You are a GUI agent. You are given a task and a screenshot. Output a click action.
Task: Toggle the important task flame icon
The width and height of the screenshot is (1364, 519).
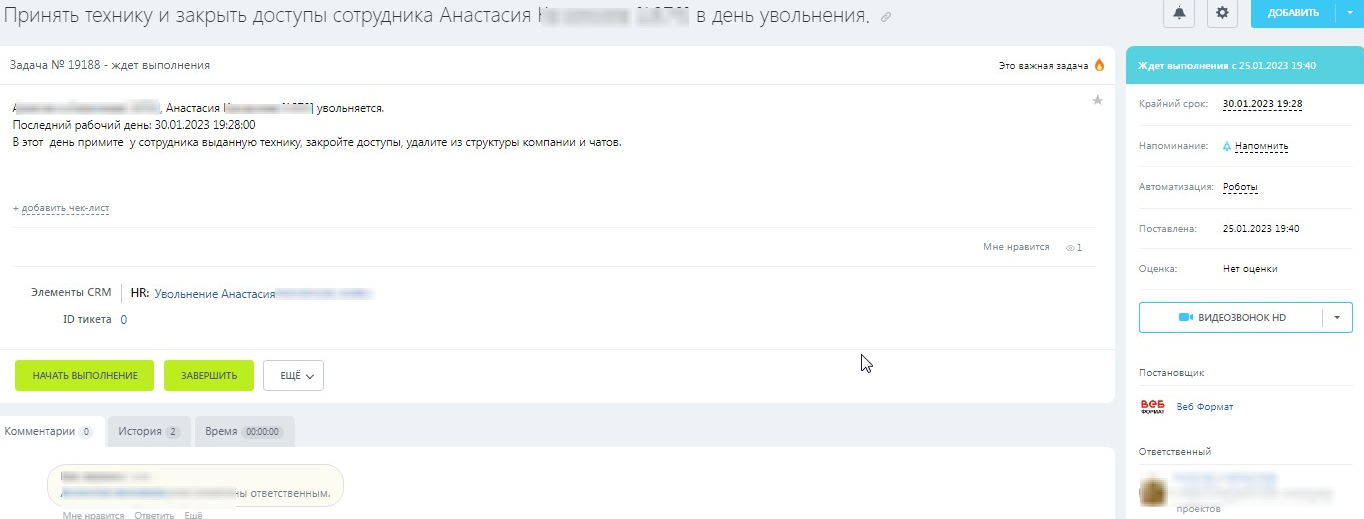point(1099,66)
